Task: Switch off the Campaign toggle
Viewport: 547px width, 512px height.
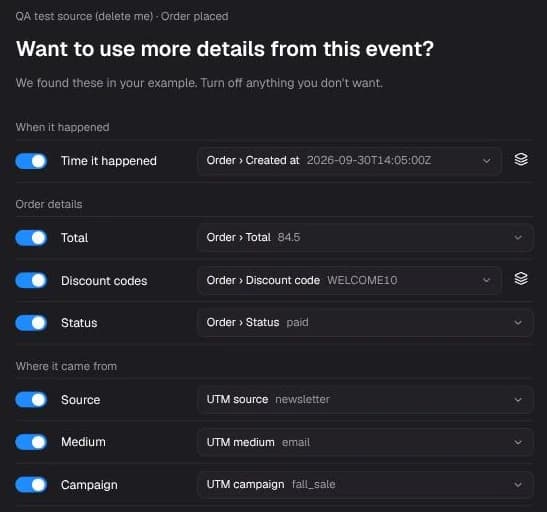Action: [x=31, y=485]
